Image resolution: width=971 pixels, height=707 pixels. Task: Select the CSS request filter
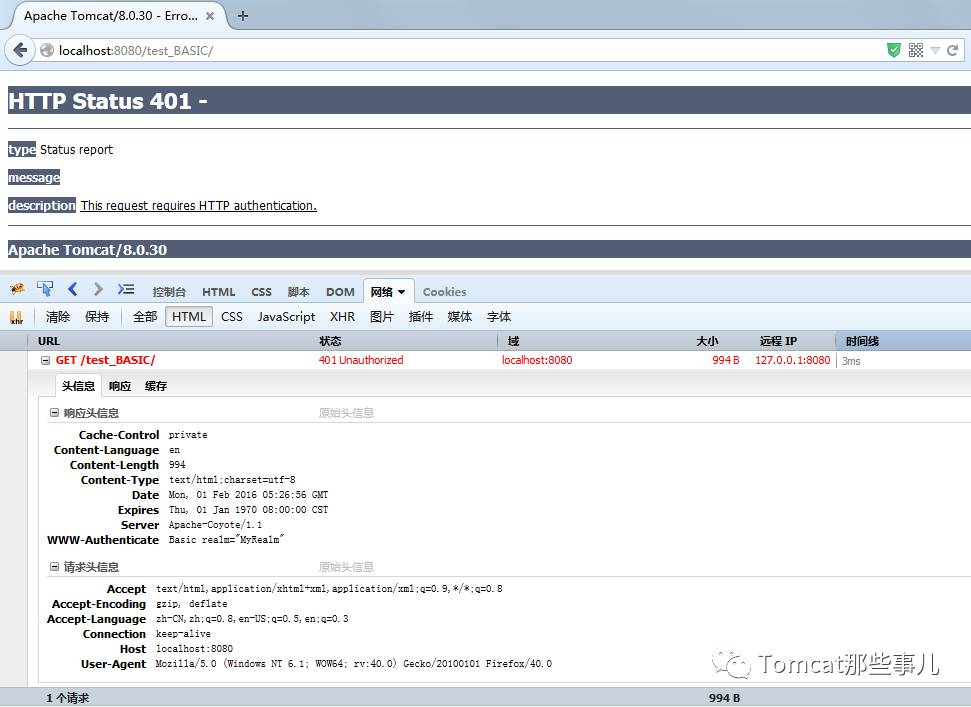pyautogui.click(x=232, y=317)
